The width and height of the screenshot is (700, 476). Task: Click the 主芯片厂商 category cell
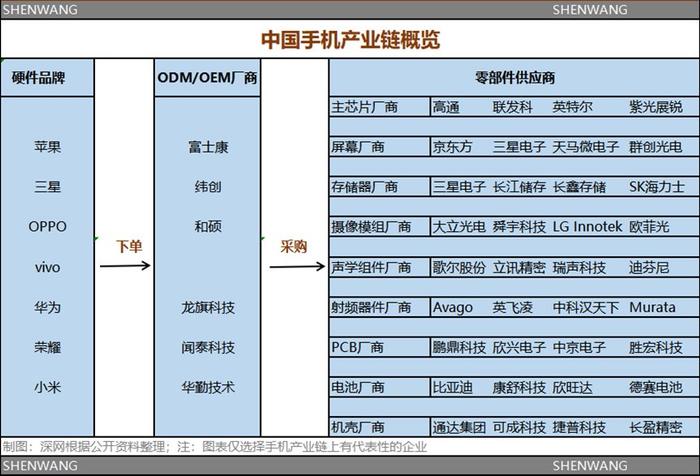380,107
